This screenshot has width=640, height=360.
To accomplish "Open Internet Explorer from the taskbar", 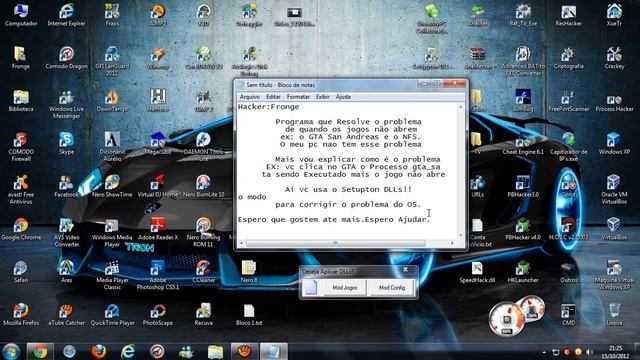I will 128,351.
